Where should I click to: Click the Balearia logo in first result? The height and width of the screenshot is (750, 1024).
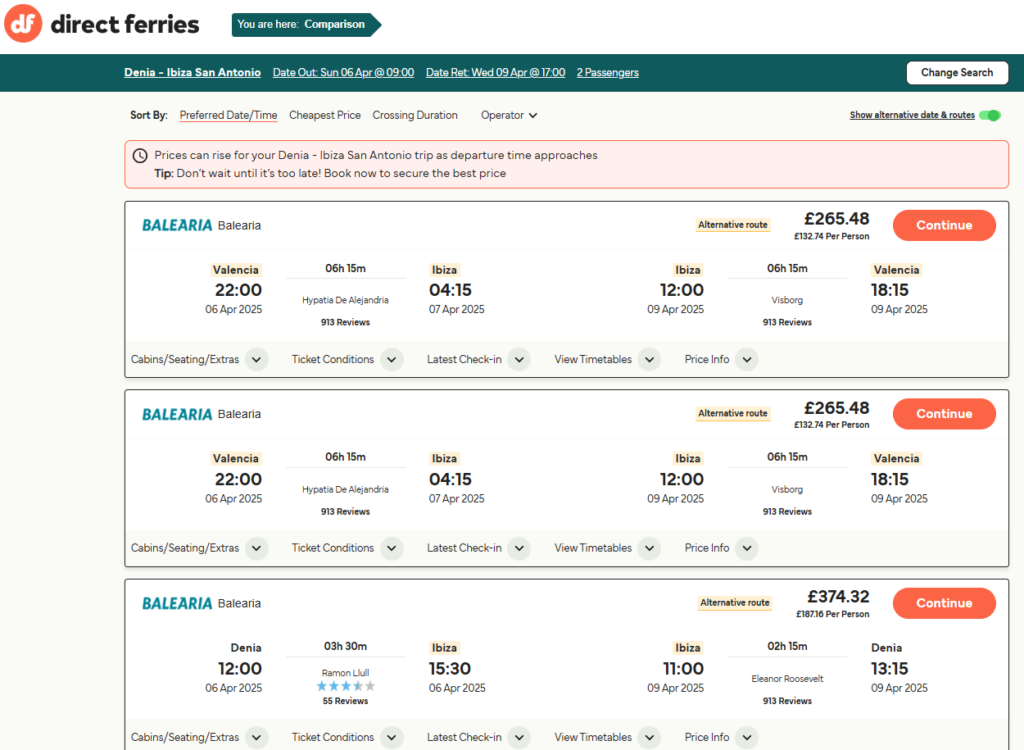pos(177,225)
